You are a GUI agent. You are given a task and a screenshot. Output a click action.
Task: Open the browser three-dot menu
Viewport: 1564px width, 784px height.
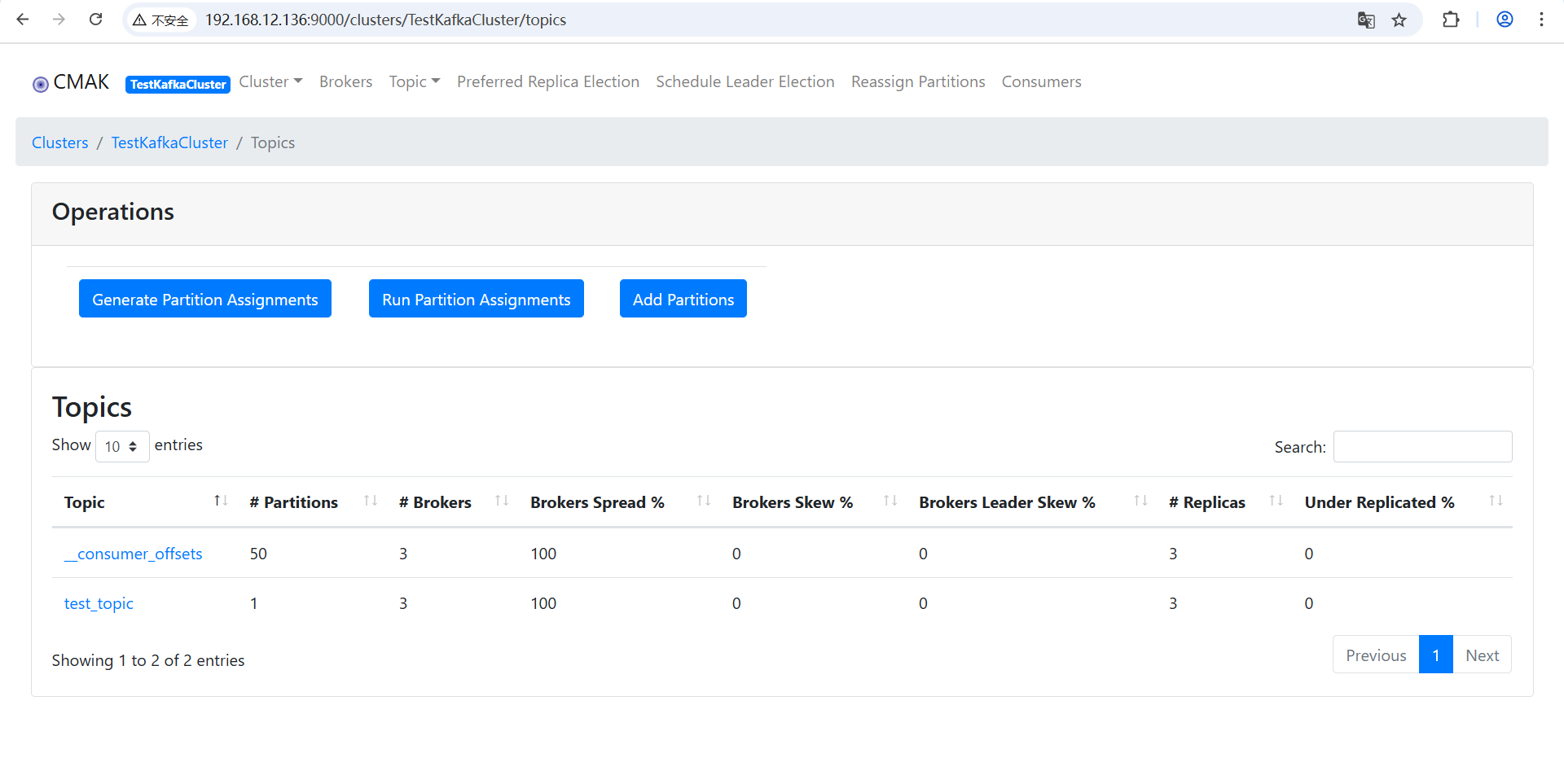(1541, 20)
